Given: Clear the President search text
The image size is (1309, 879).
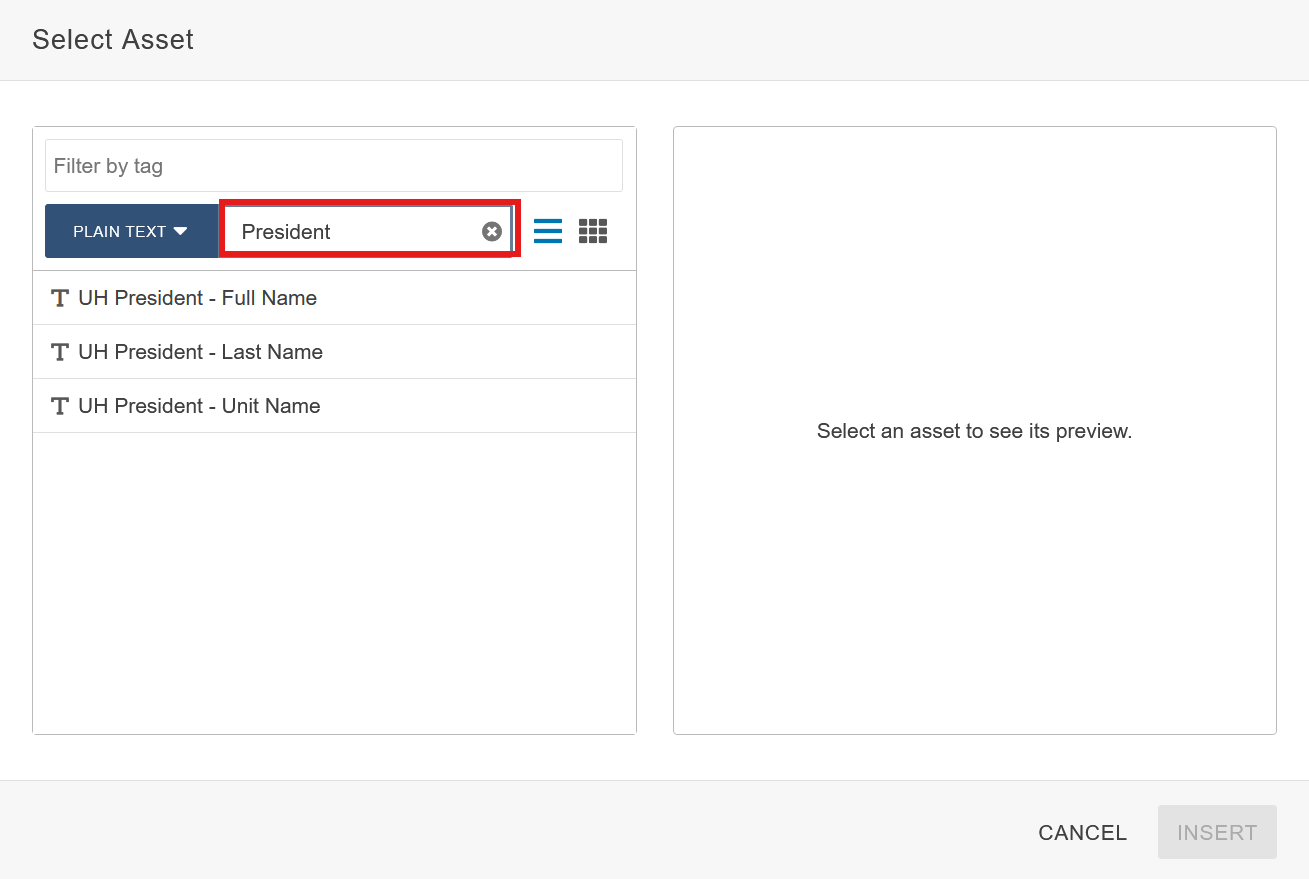Looking at the screenshot, I should coord(491,231).
